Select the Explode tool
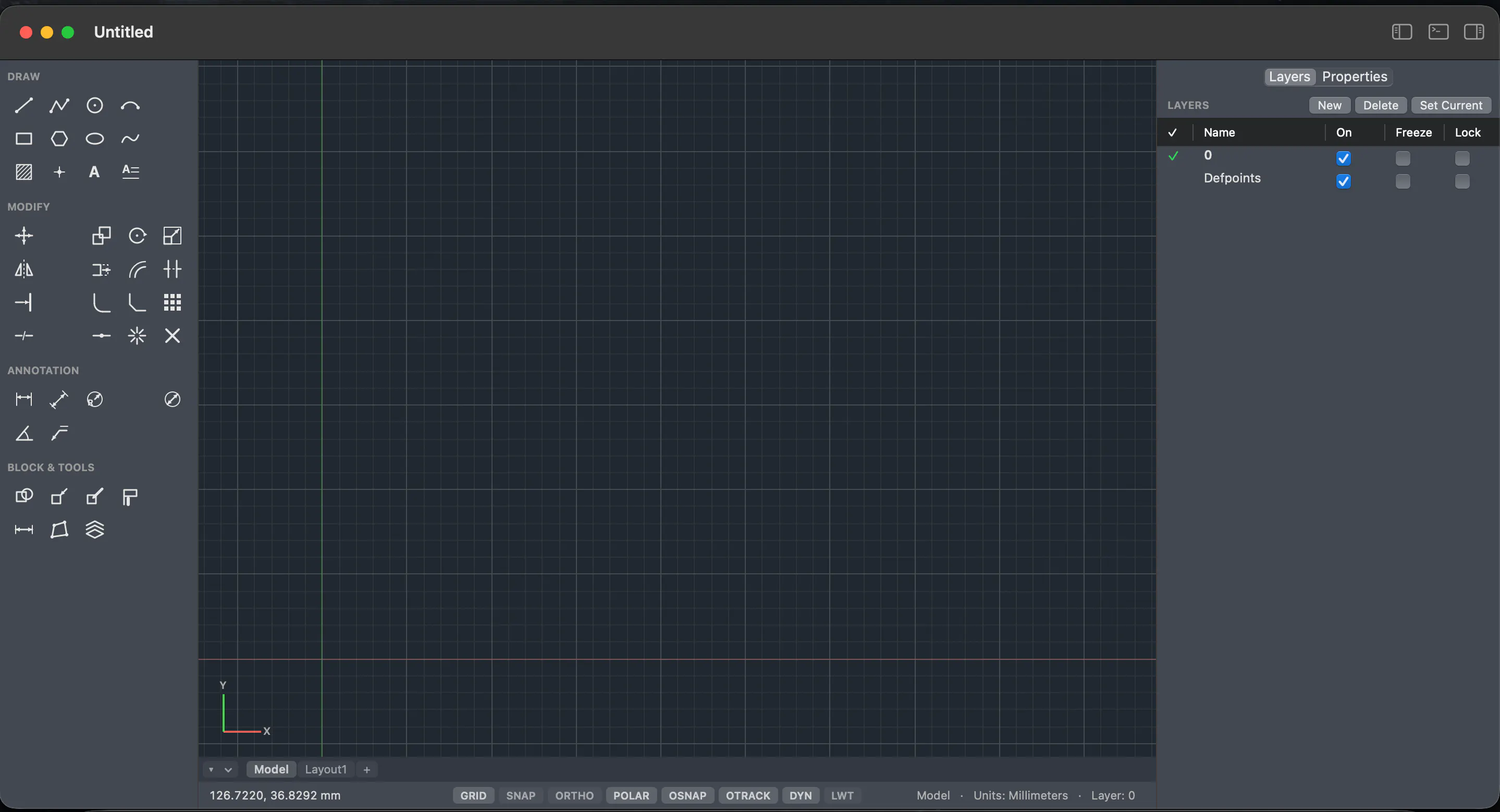The image size is (1500, 812). [137, 336]
